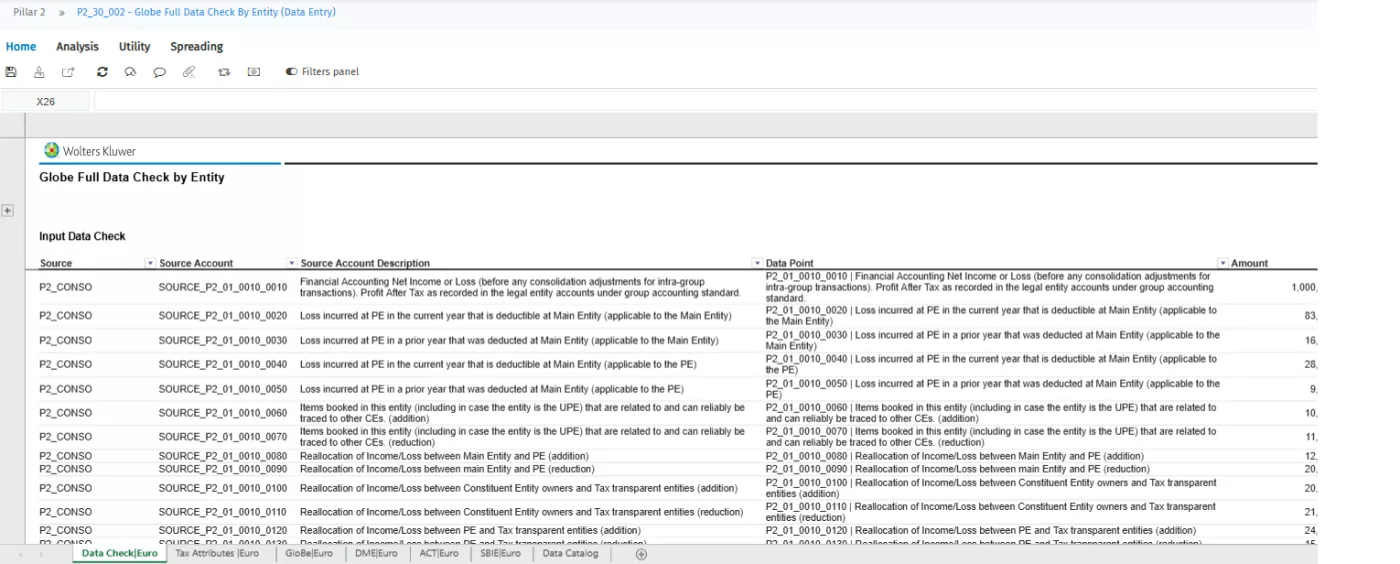Open the Data Point column filter dropdown
The image size is (1400, 564).
tap(1222, 263)
